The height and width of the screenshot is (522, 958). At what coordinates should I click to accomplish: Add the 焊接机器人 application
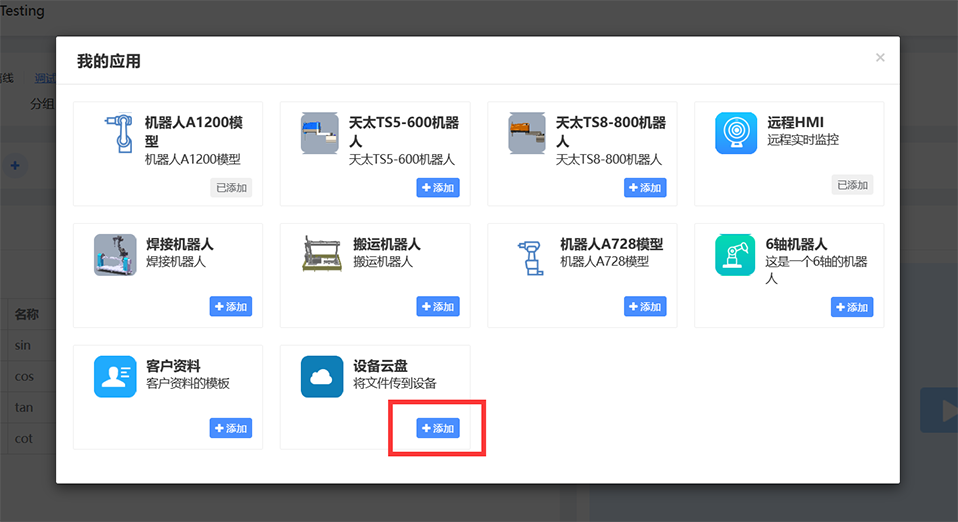(x=231, y=307)
